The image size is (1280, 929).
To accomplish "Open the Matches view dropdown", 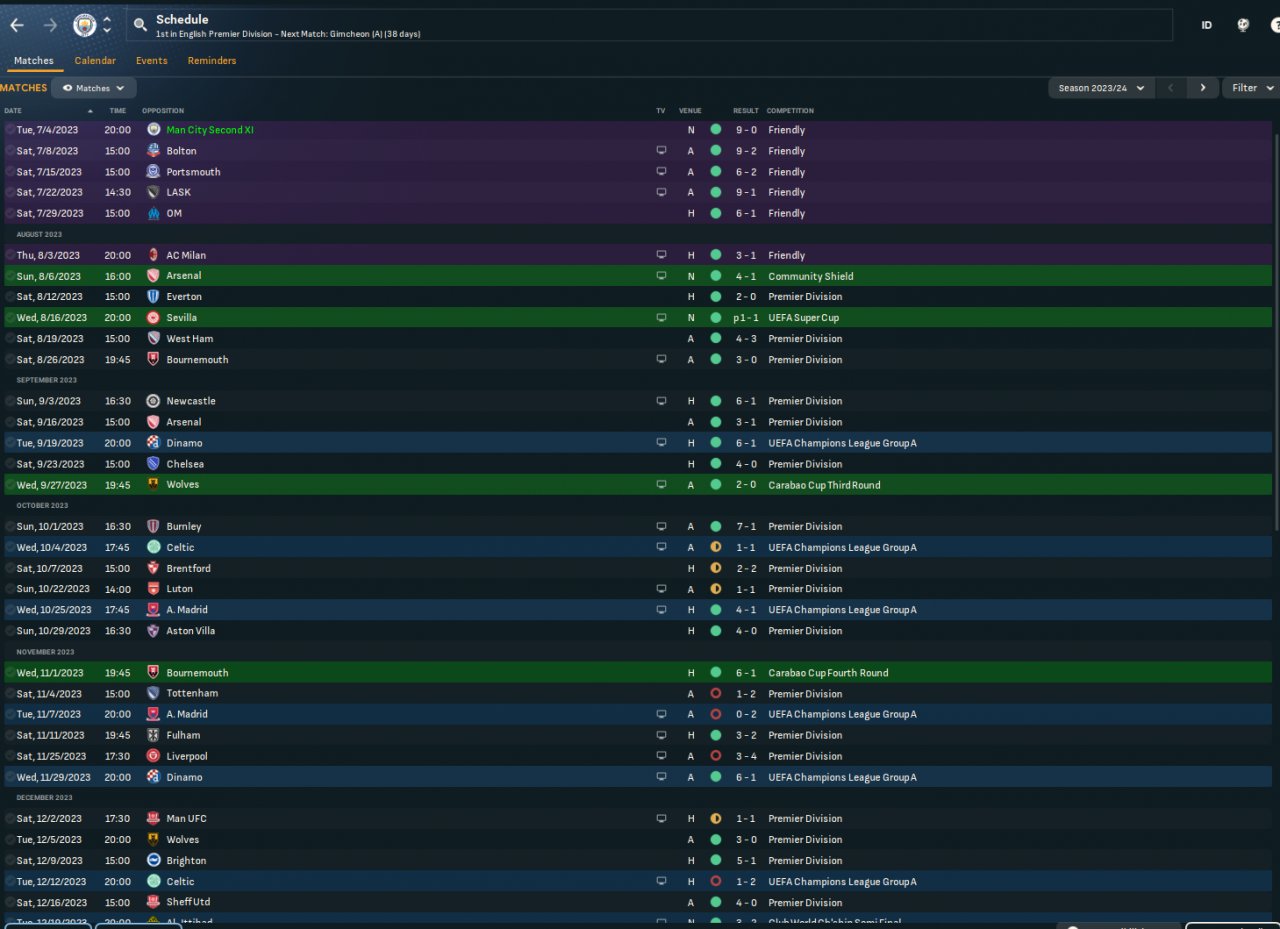I will 94,88.
